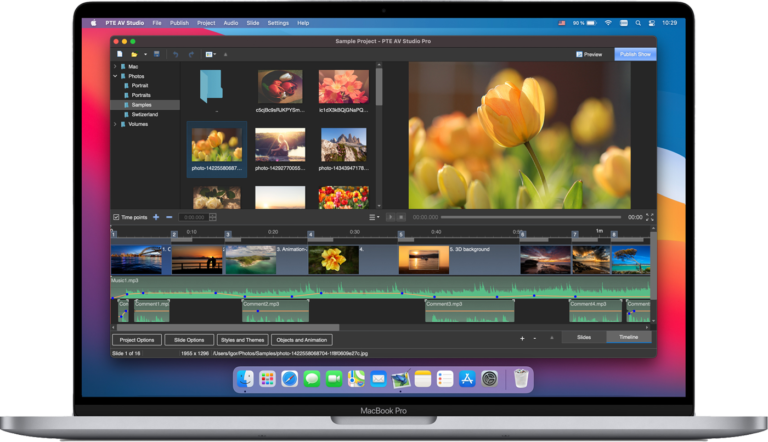Click the Publish Show button
Viewport: 768px width, 442px height.
click(x=635, y=54)
